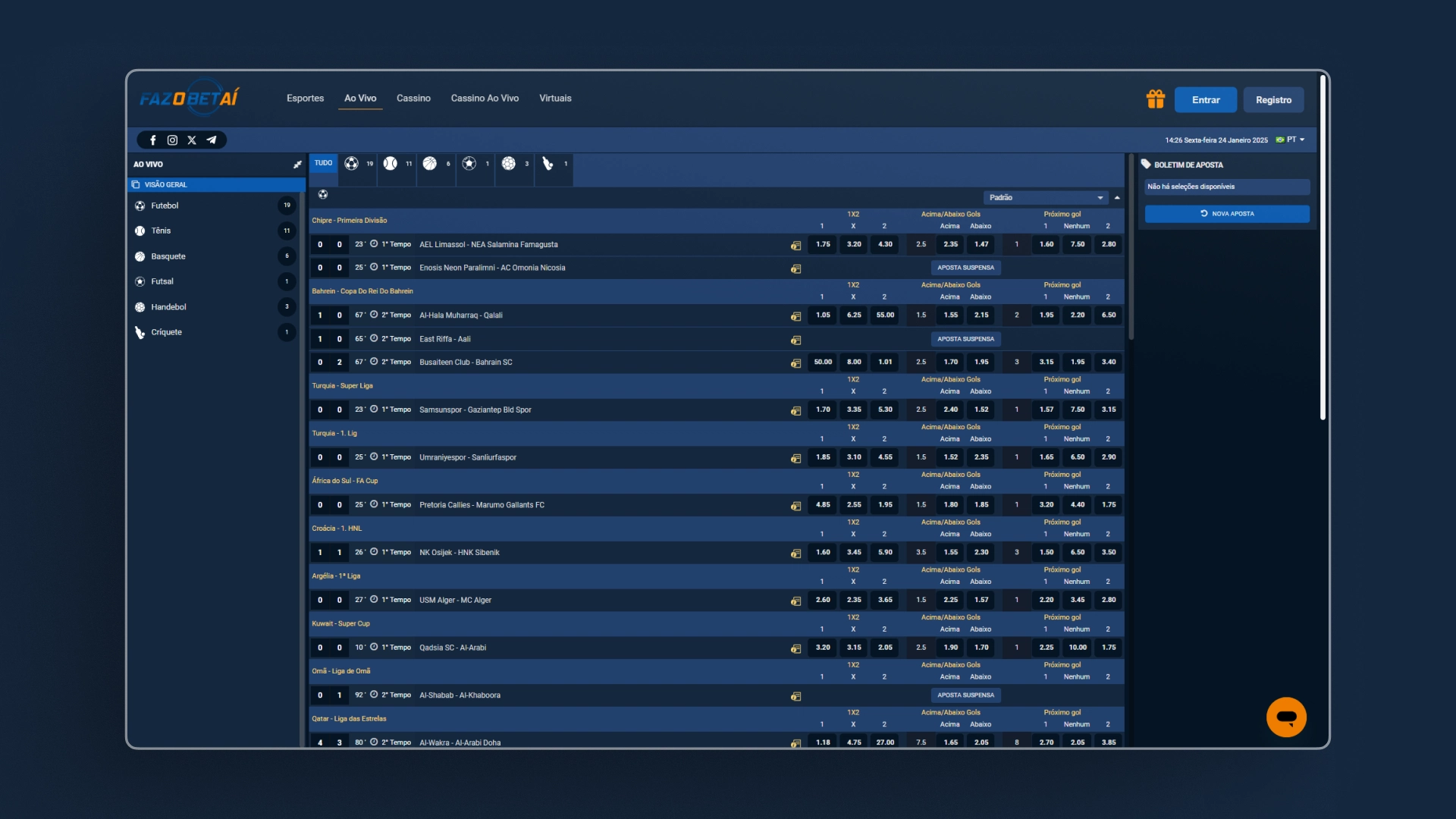The height and width of the screenshot is (819, 1456).
Task: Collapse the Croácia - 1. HNL league
Action: click(337, 529)
